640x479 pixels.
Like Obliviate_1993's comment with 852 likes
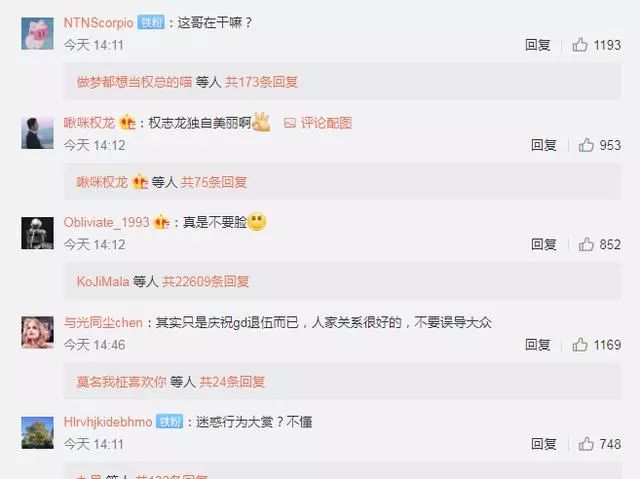click(x=586, y=244)
